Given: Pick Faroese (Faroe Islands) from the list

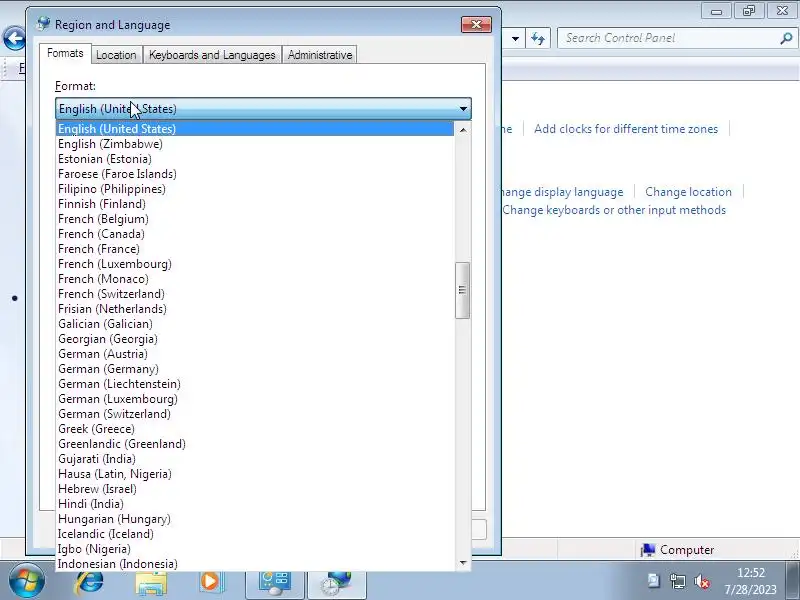Looking at the screenshot, I should (x=254, y=174).
